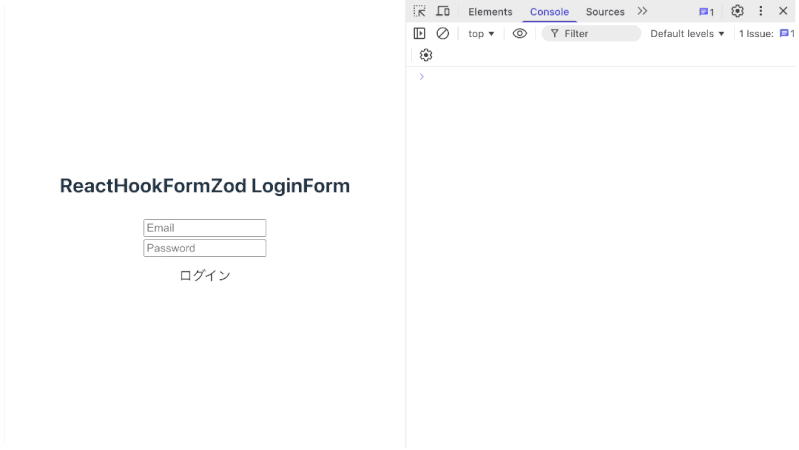The image size is (799, 450).
Task: Click the ログイン button
Action: (205, 276)
